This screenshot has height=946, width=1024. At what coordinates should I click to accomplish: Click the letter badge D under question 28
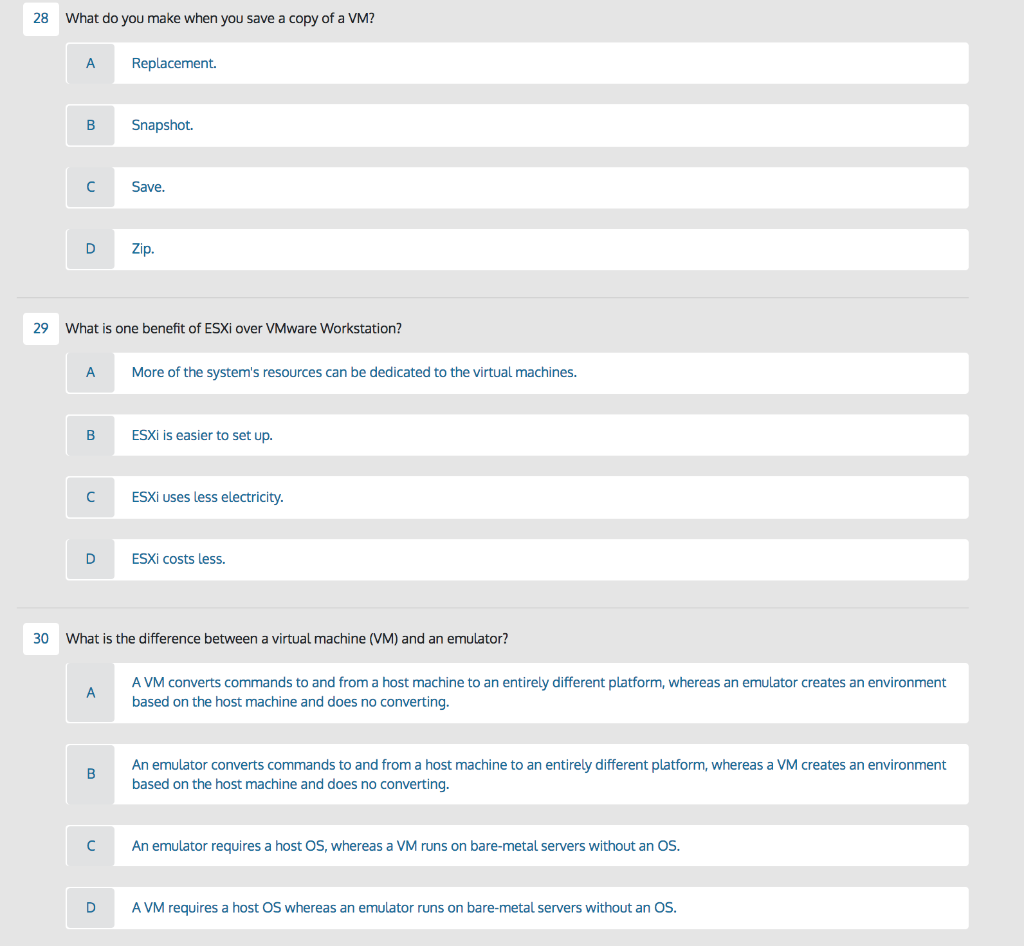(90, 248)
